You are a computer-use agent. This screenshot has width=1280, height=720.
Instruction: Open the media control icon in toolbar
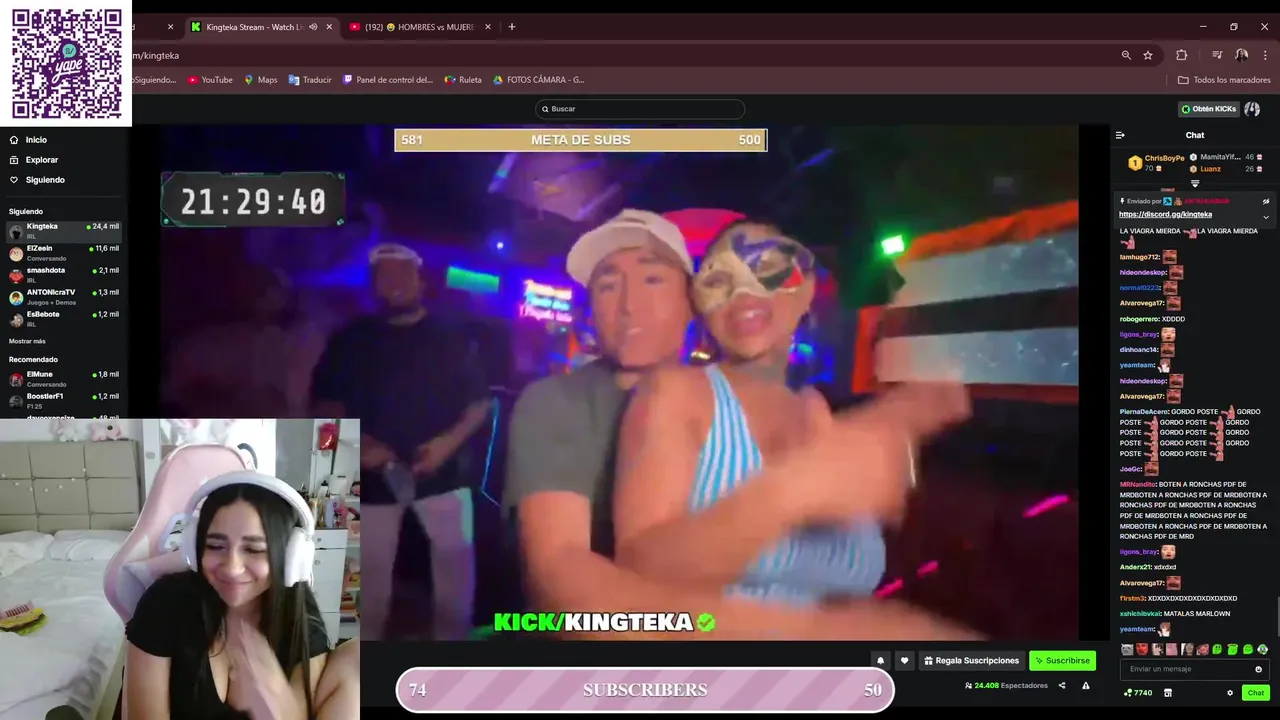pos(1217,55)
